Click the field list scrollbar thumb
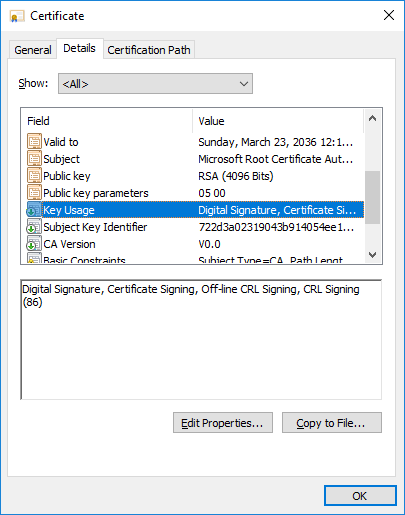The image size is (405, 515). point(373,197)
